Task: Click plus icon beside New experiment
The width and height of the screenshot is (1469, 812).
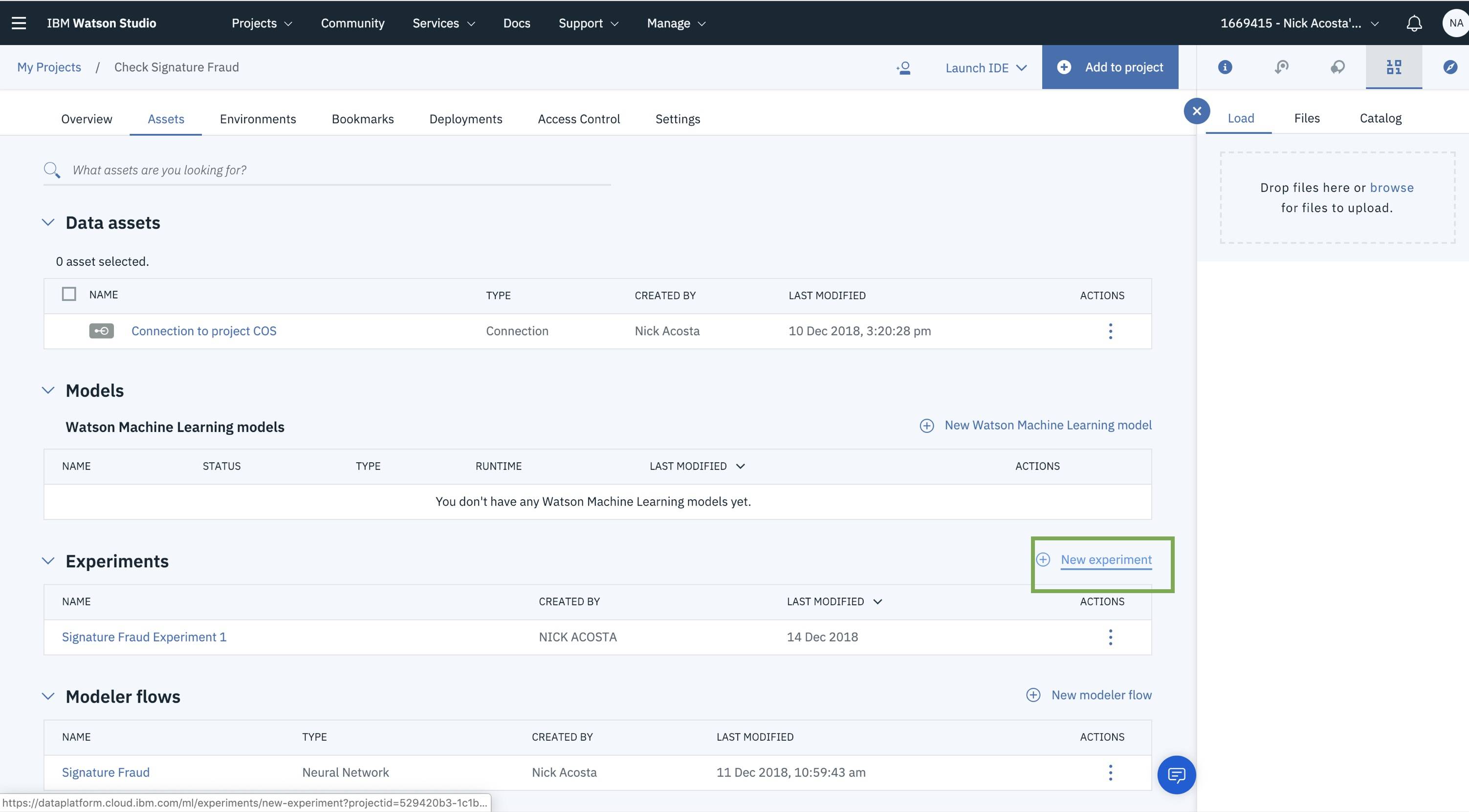Action: click(x=1042, y=559)
